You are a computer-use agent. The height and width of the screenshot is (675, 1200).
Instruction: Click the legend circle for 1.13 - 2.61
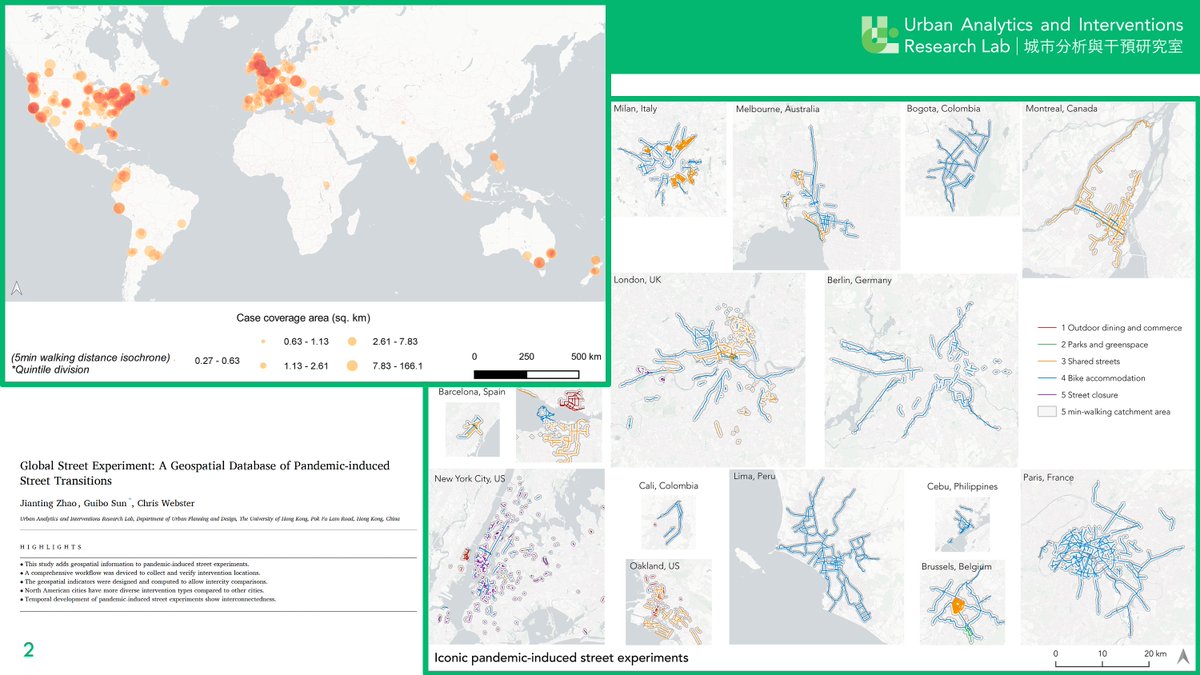coord(263,366)
